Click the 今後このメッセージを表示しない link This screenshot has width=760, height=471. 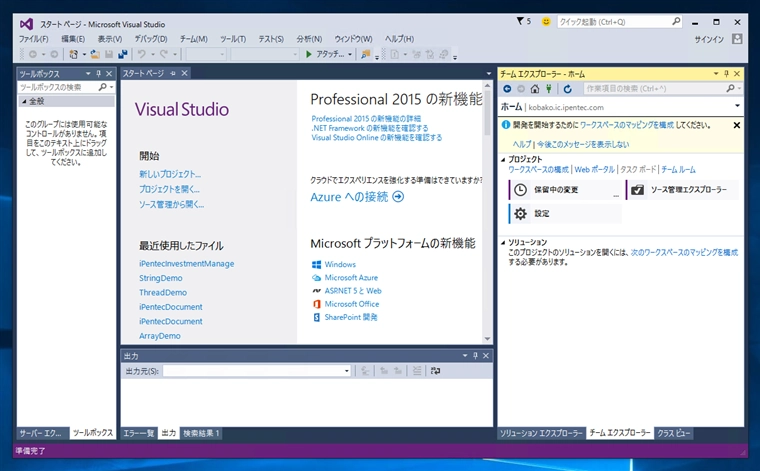click(583, 144)
